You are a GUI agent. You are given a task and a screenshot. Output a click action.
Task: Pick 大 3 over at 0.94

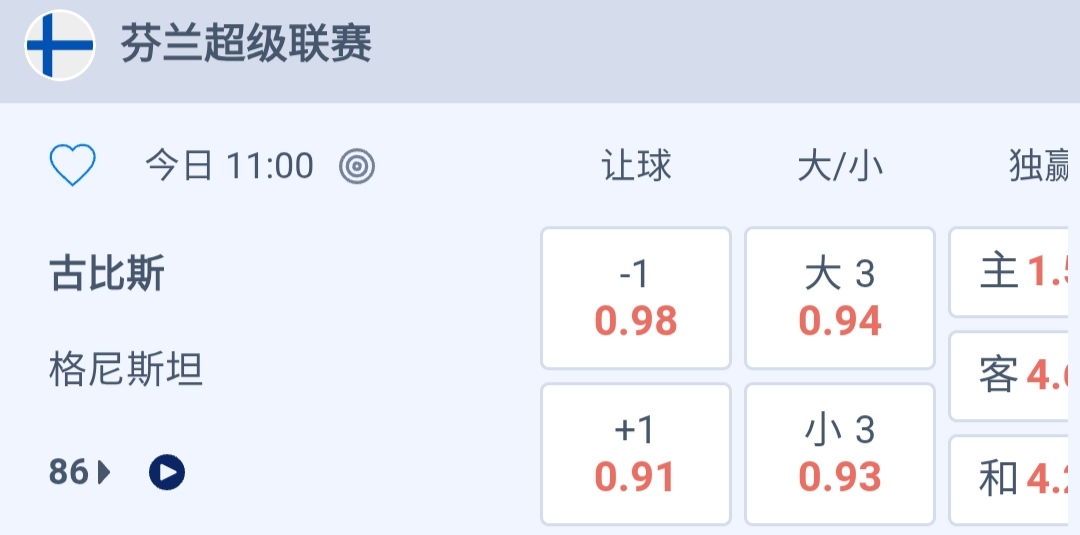pos(840,298)
